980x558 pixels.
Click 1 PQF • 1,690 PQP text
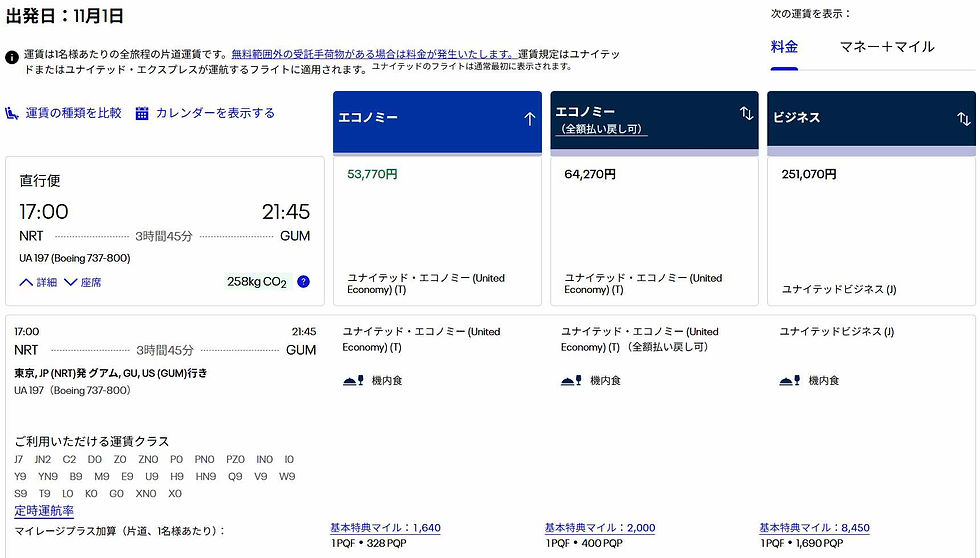801,544
